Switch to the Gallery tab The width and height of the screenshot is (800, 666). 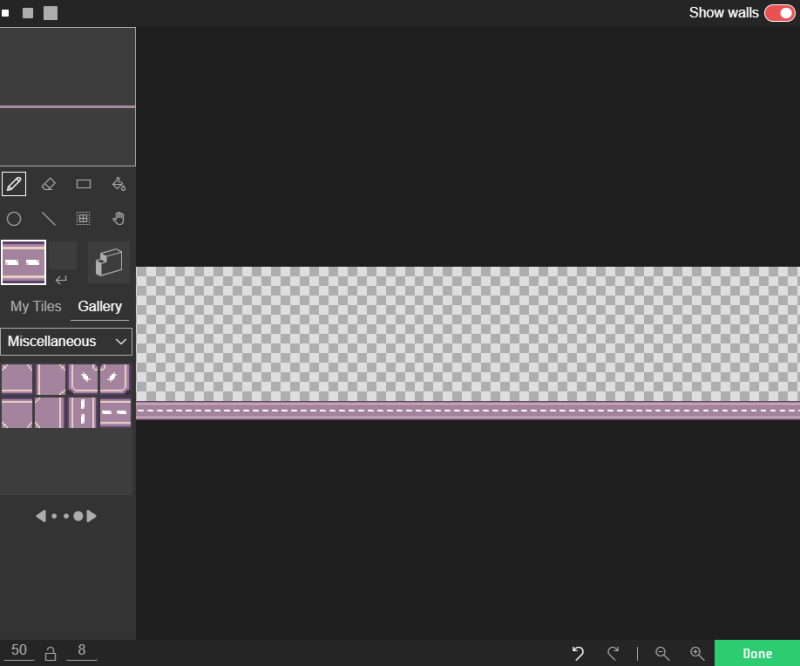point(99,306)
